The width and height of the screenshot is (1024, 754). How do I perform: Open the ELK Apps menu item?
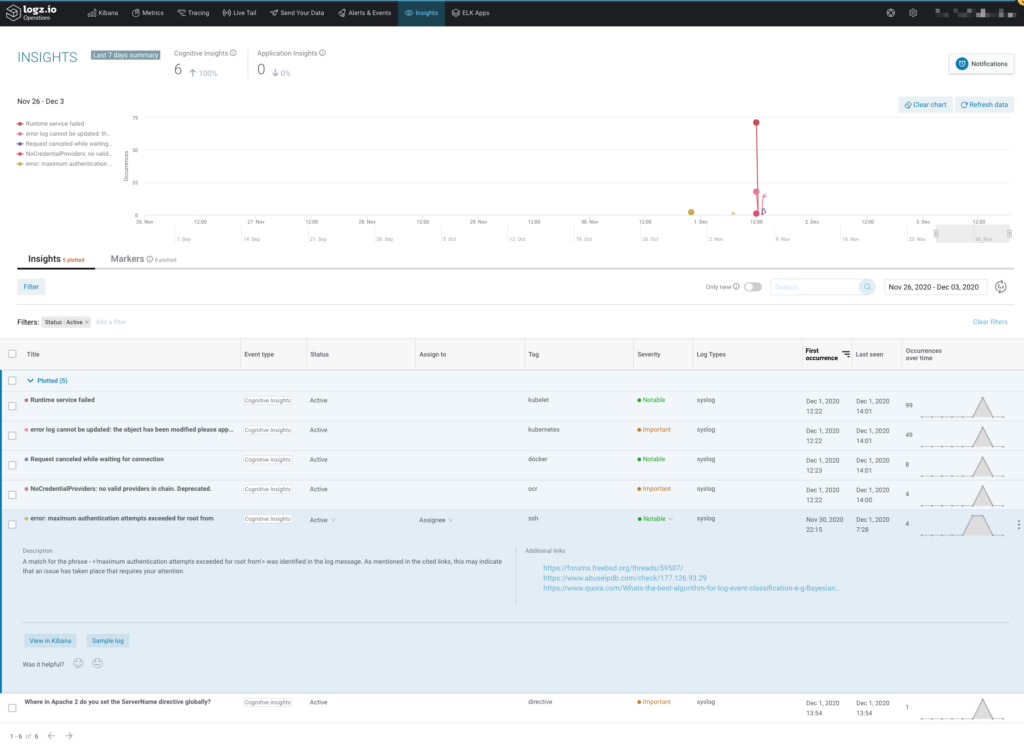point(470,12)
